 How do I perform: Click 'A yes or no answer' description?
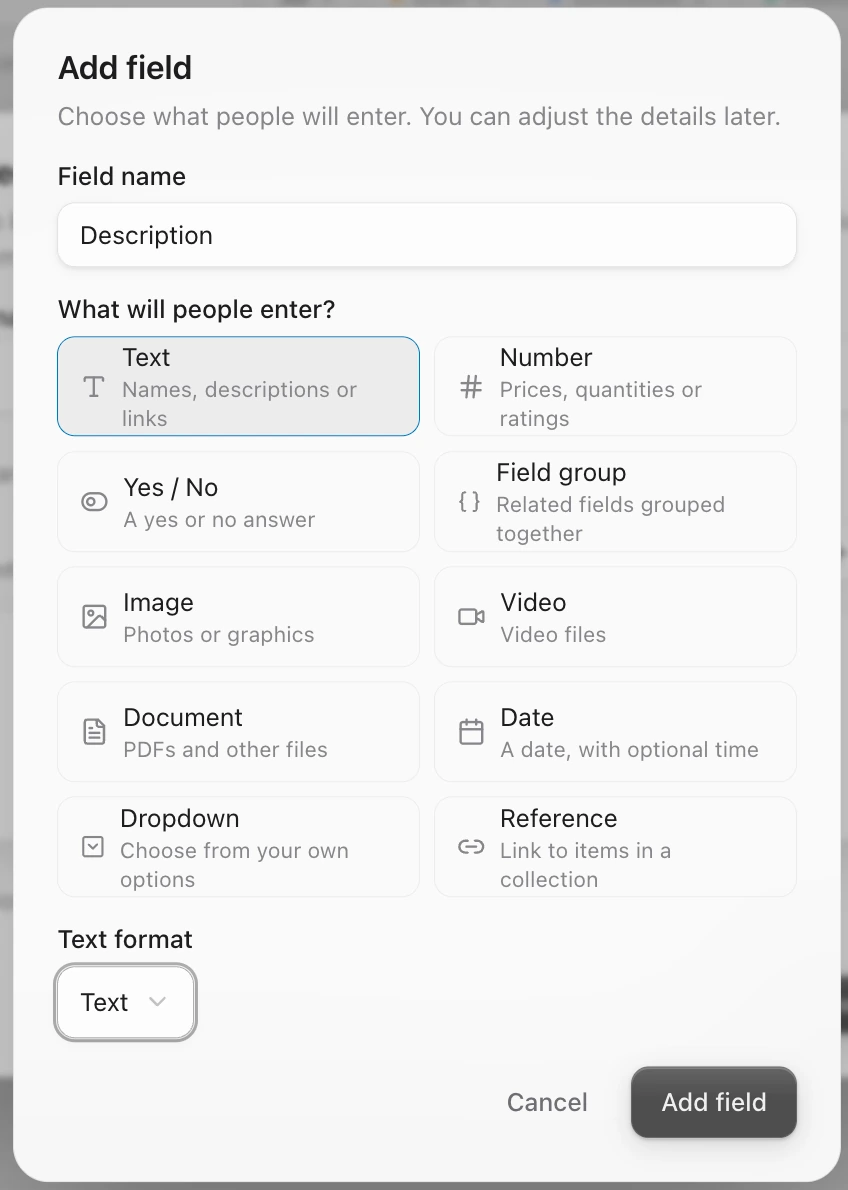pyautogui.click(x=219, y=520)
